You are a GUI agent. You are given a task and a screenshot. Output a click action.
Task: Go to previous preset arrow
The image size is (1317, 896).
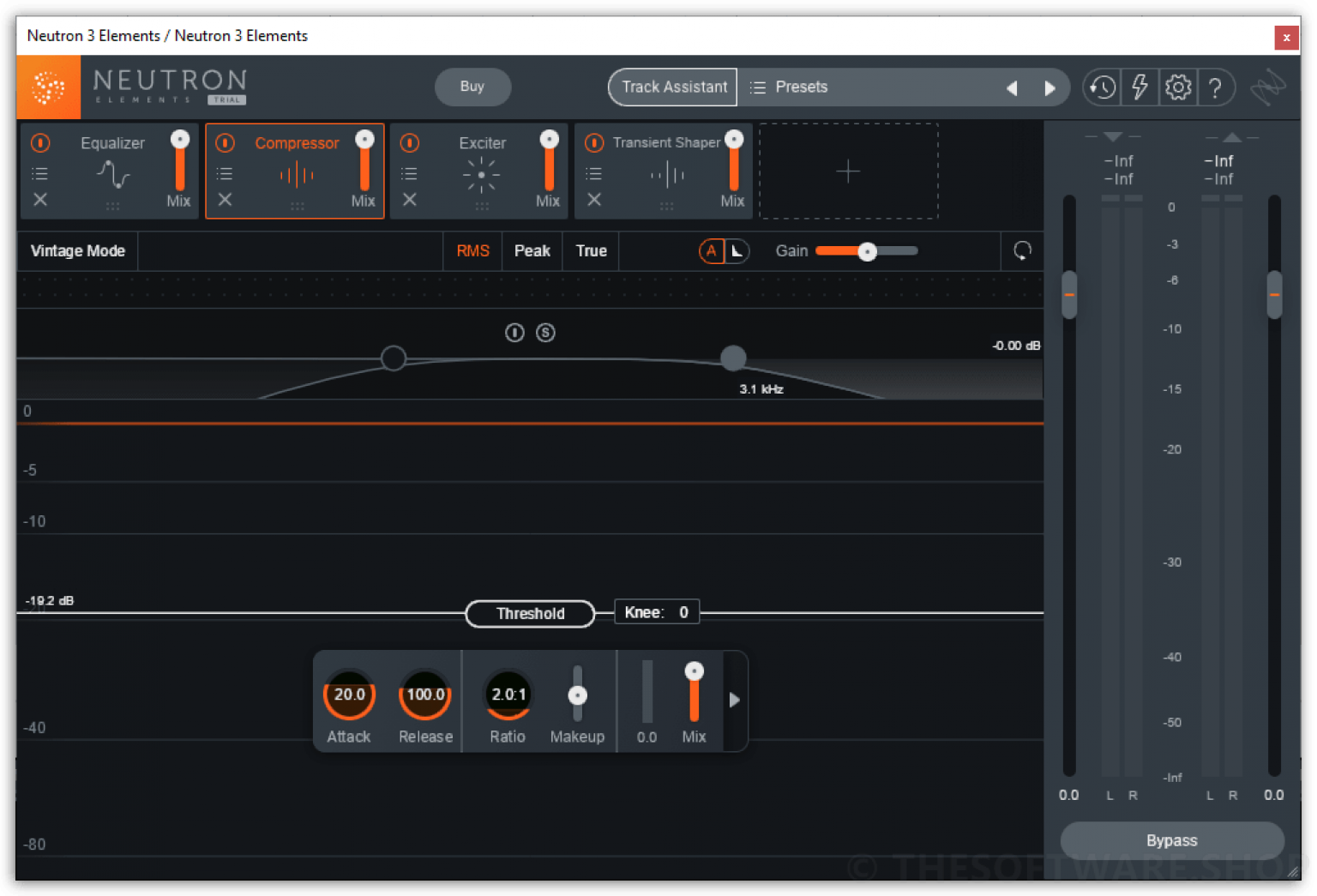tap(1012, 88)
